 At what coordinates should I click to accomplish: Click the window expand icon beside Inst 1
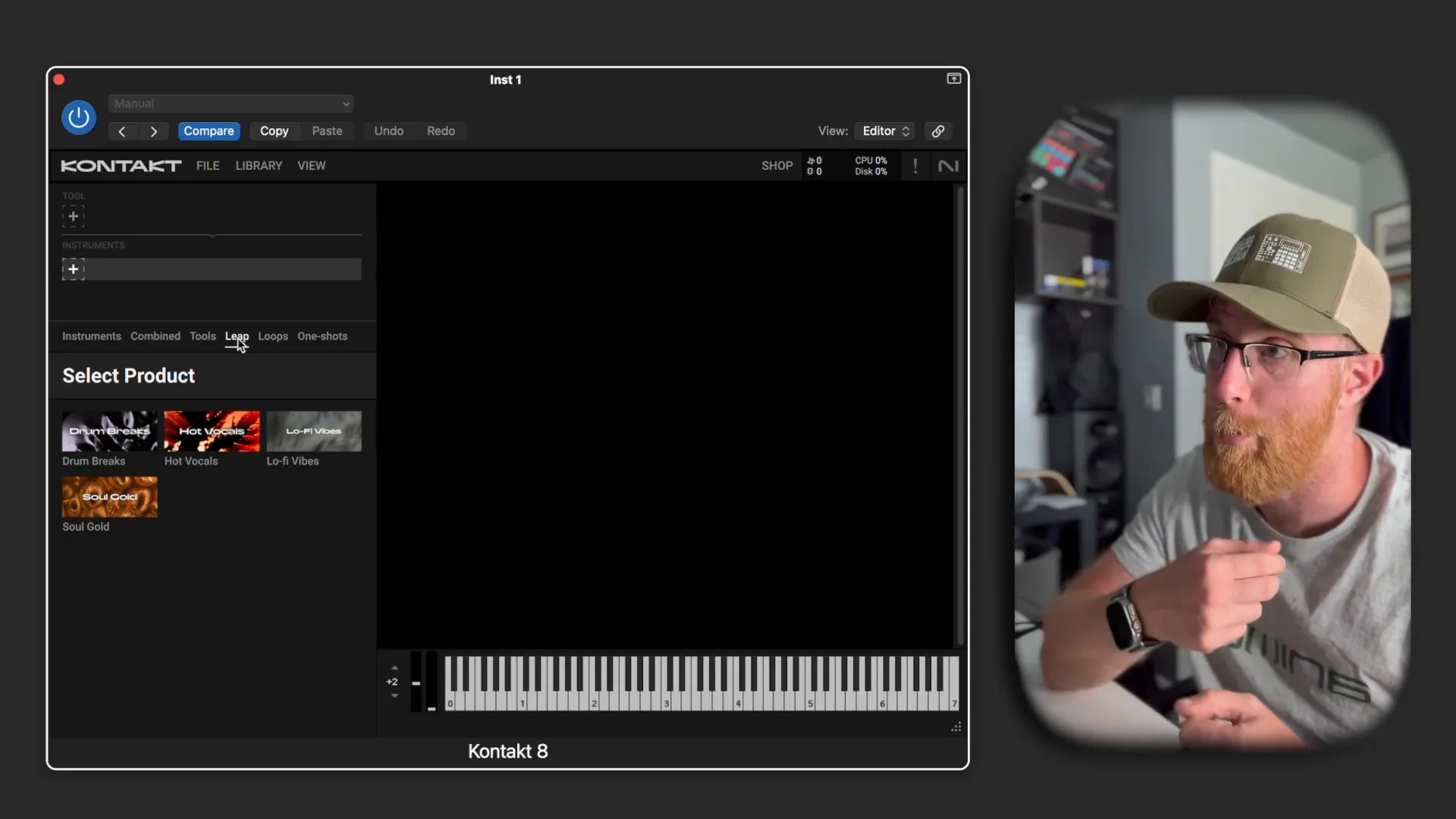[x=954, y=79]
